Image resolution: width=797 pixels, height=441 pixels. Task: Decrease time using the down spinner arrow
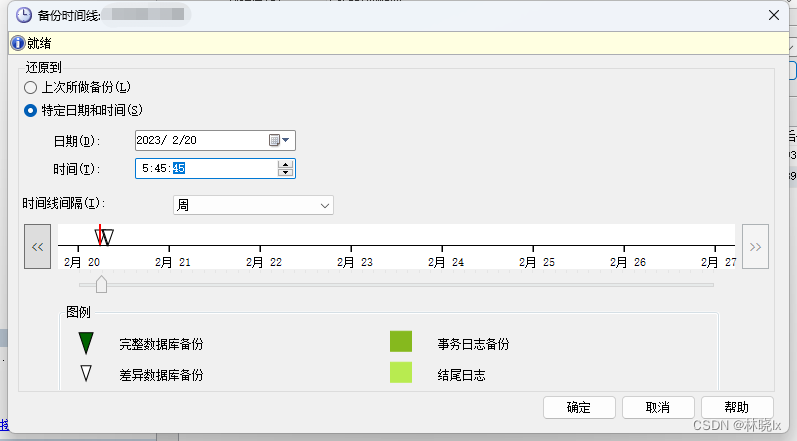click(286, 173)
